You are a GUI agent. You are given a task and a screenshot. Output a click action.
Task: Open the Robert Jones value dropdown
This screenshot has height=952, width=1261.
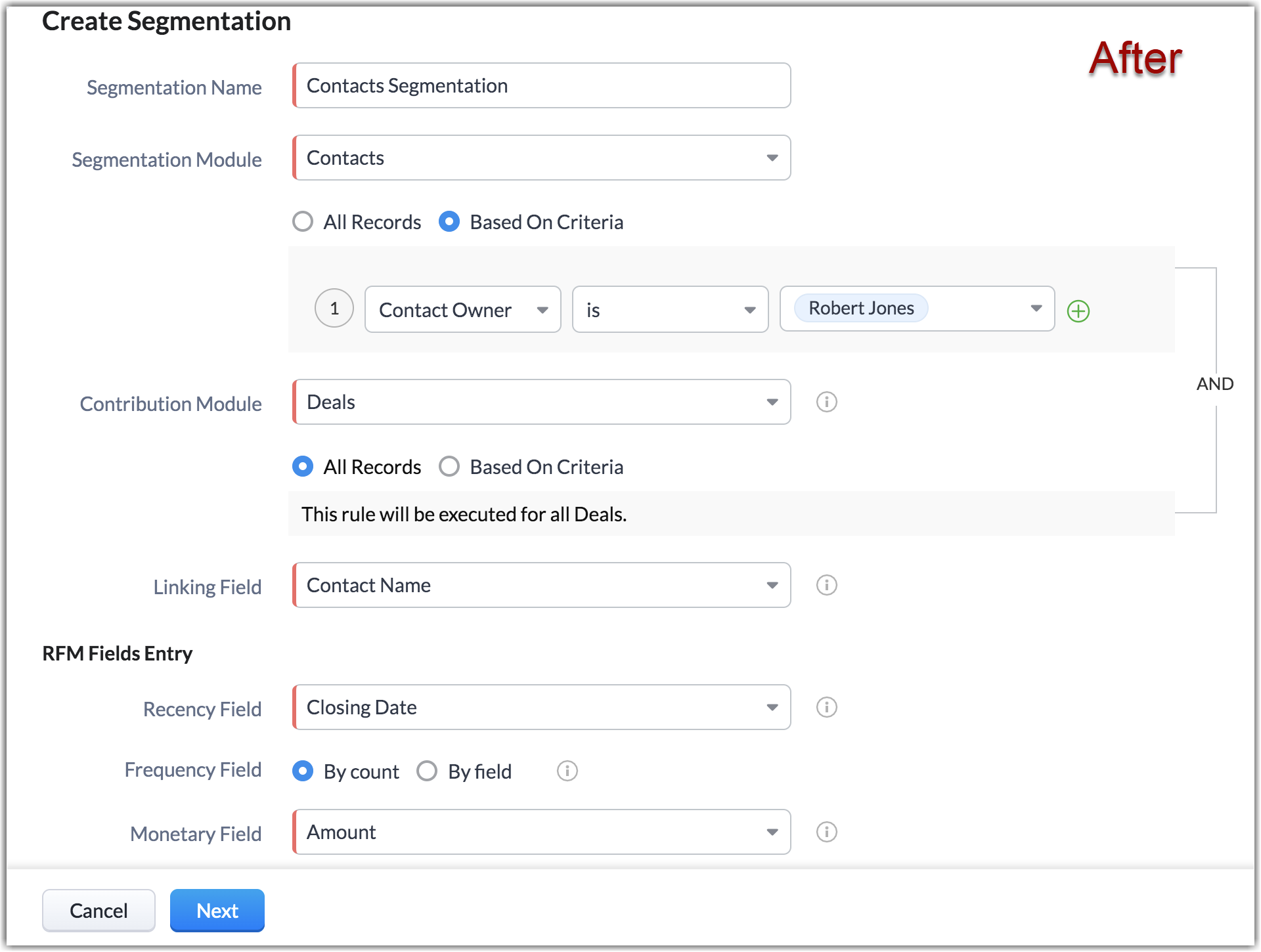pyautogui.click(x=1035, y=309)
